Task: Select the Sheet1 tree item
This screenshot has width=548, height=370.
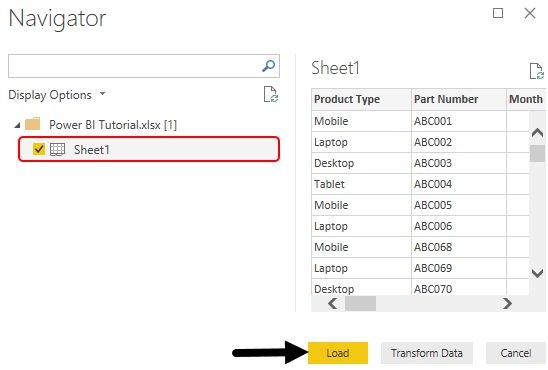Action: point(149,149)
